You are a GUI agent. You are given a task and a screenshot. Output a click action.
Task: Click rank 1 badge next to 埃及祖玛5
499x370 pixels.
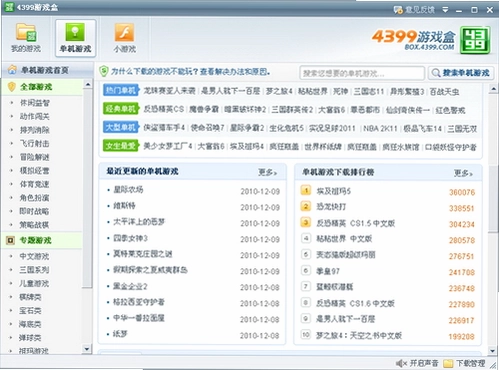306,190
